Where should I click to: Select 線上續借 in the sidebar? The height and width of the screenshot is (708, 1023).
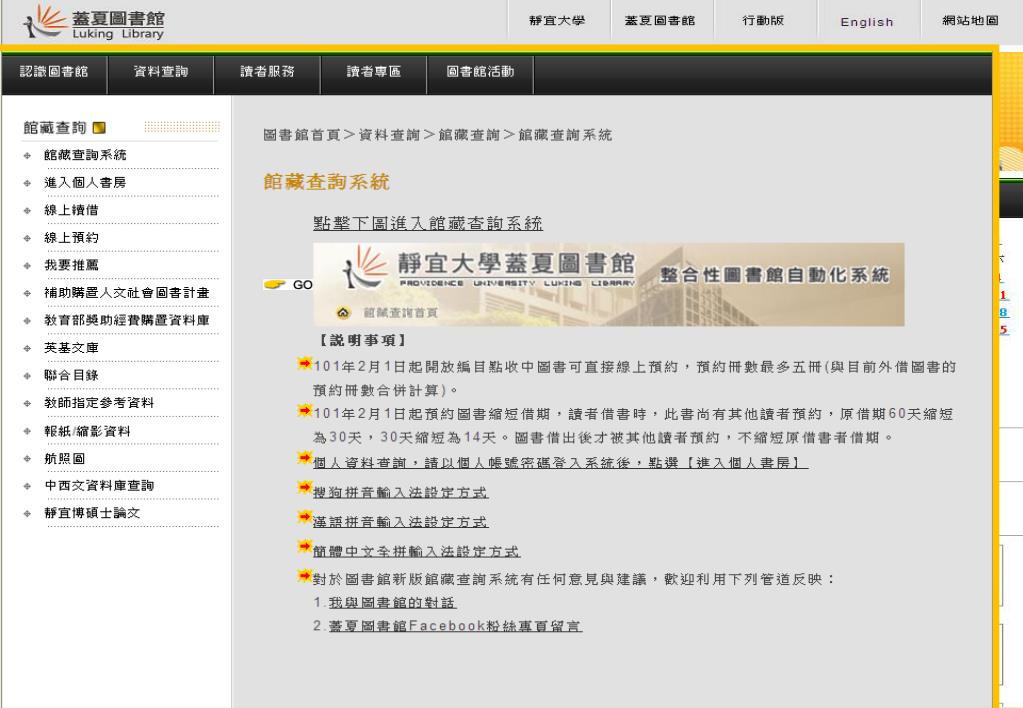(71, 210)
